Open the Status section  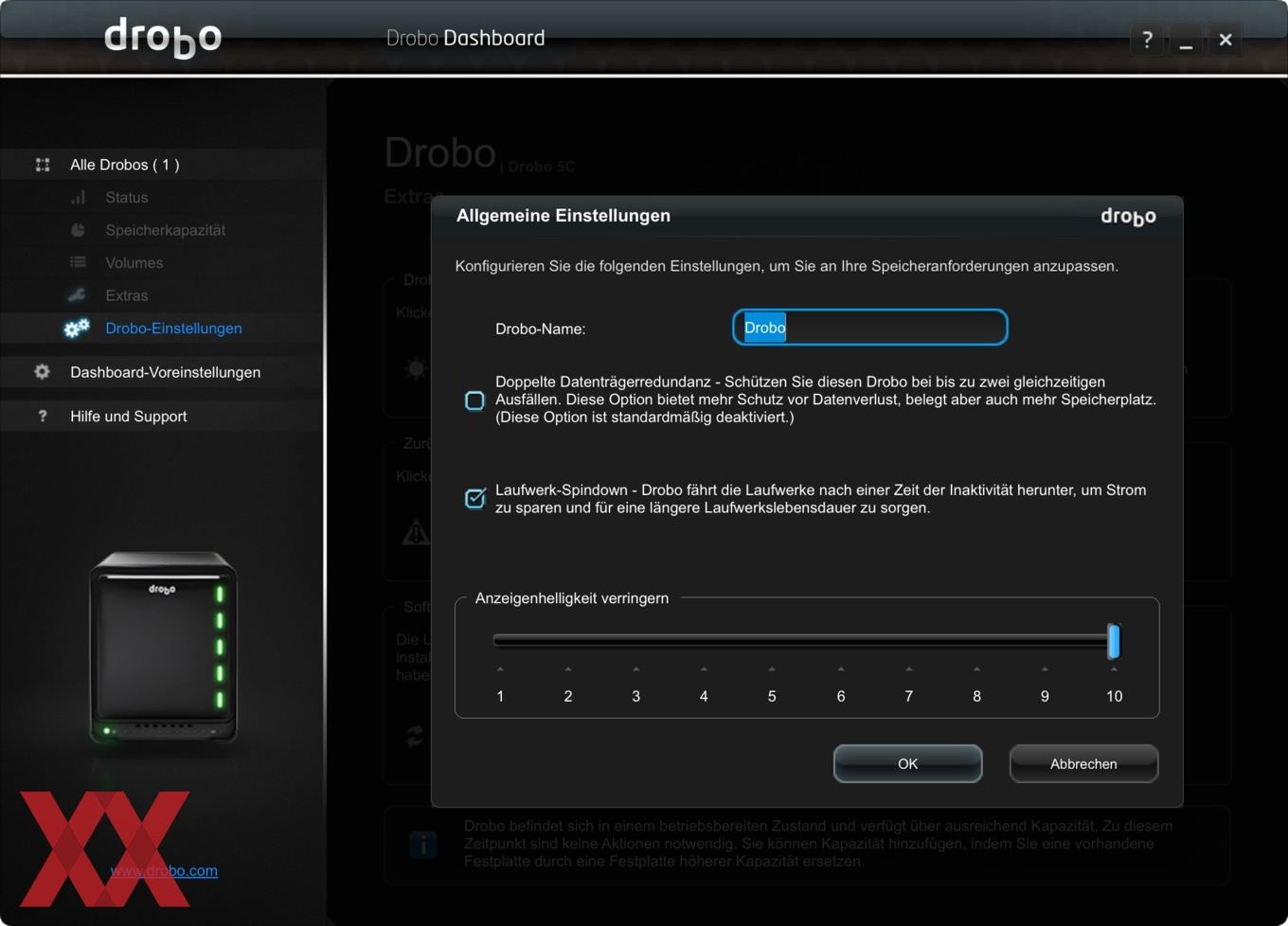tap(127, 197)
